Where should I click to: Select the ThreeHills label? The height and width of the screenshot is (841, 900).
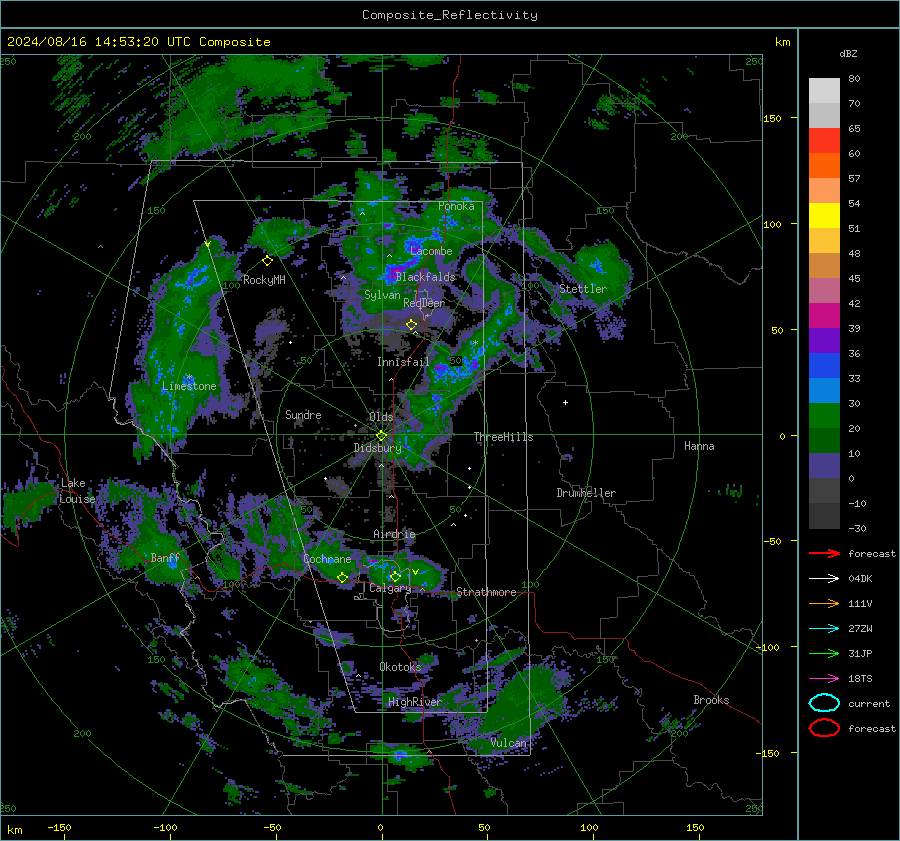coord(503,437)
